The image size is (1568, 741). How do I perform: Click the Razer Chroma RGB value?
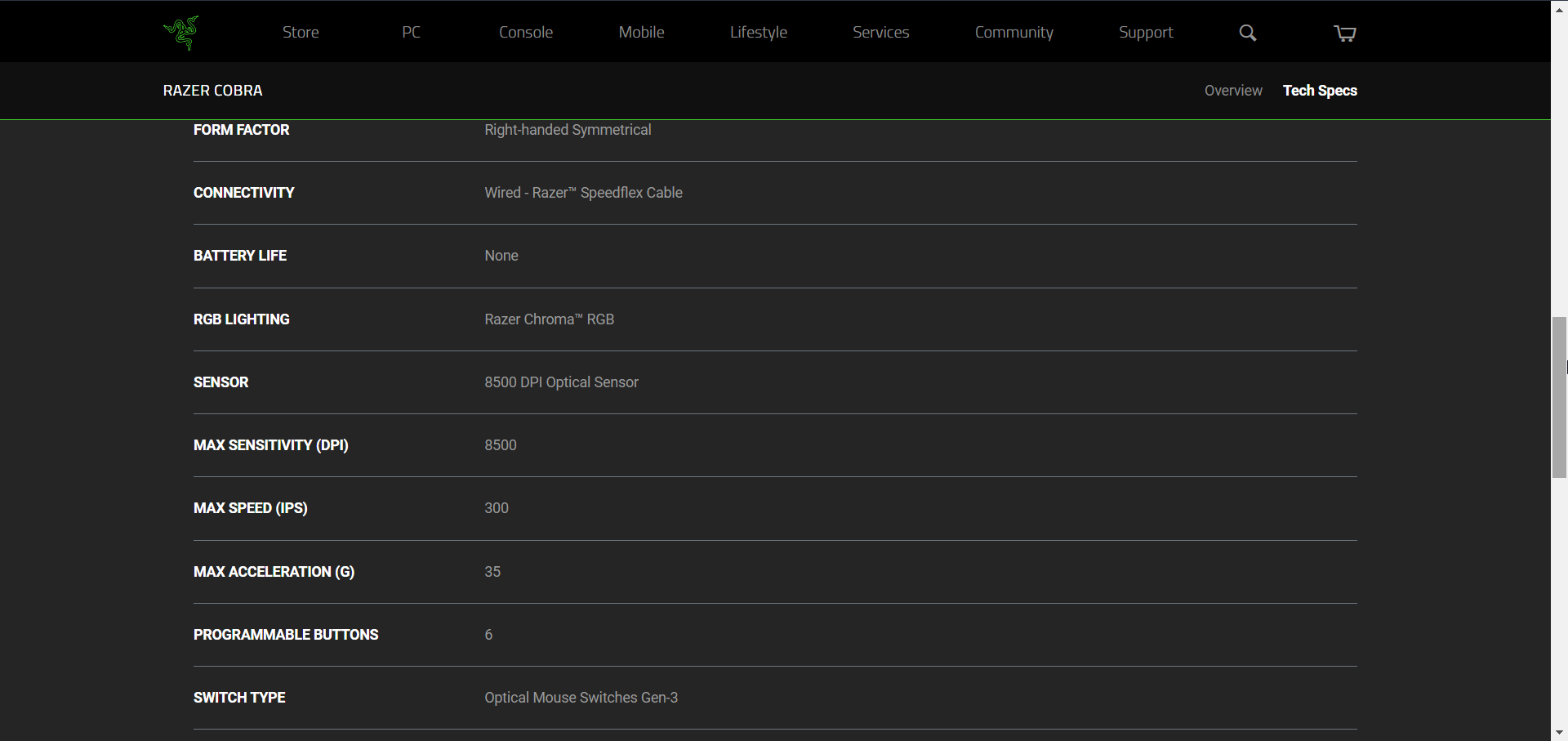point(549,319)
